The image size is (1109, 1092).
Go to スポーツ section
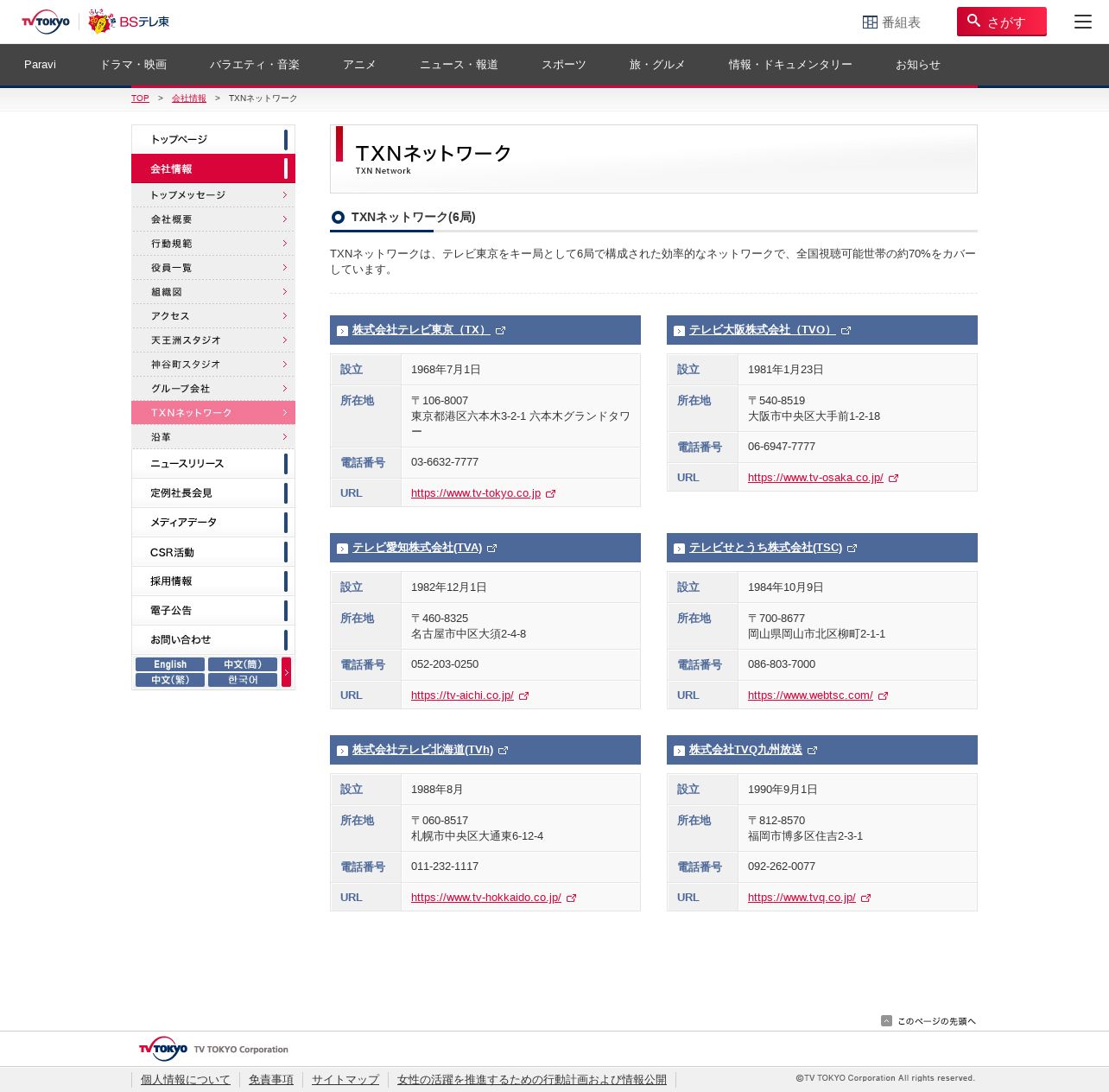point(564,65)
